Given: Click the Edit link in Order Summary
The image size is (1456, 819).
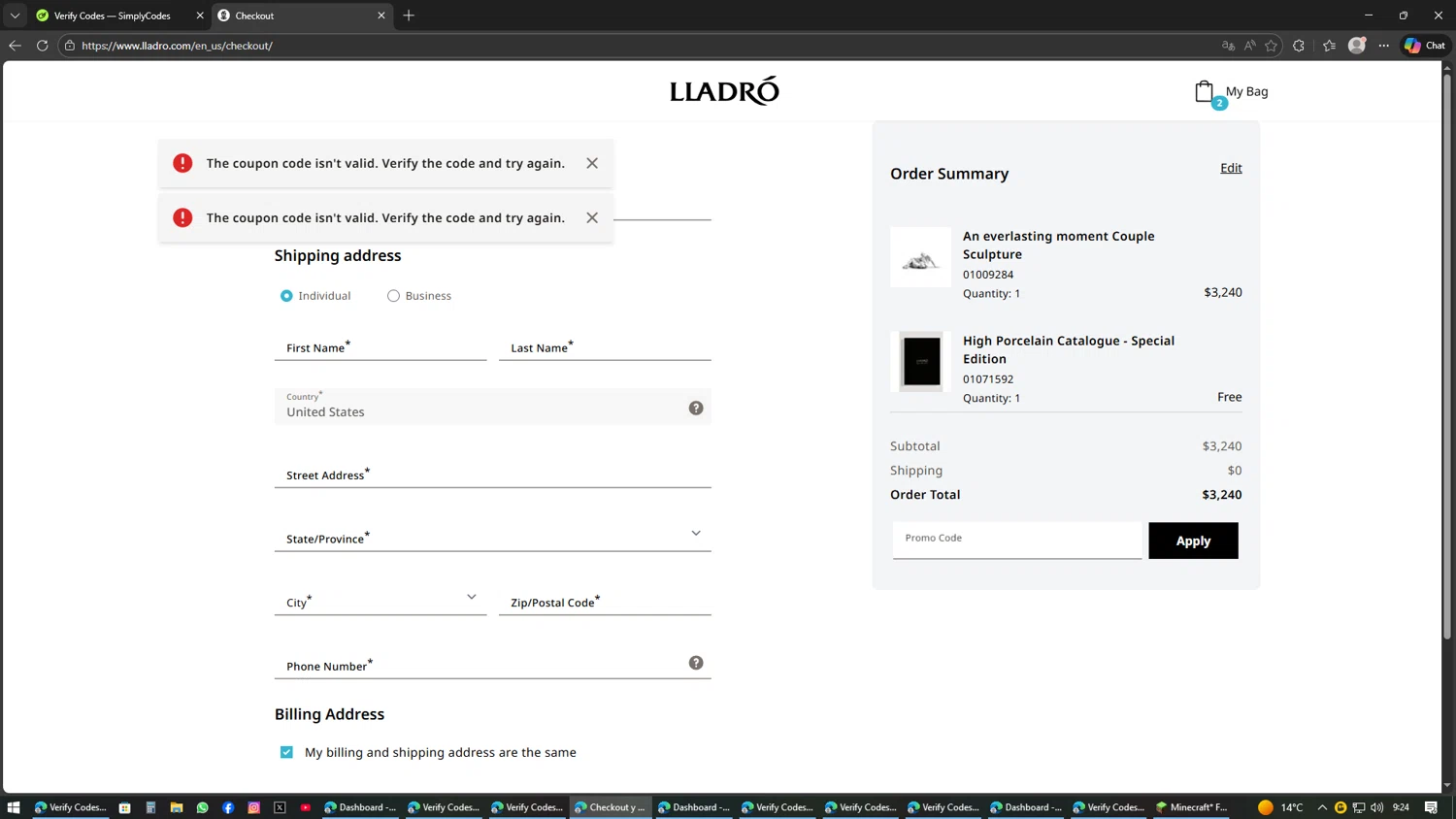Looking at the screenshot, I should pos(1231,168).
